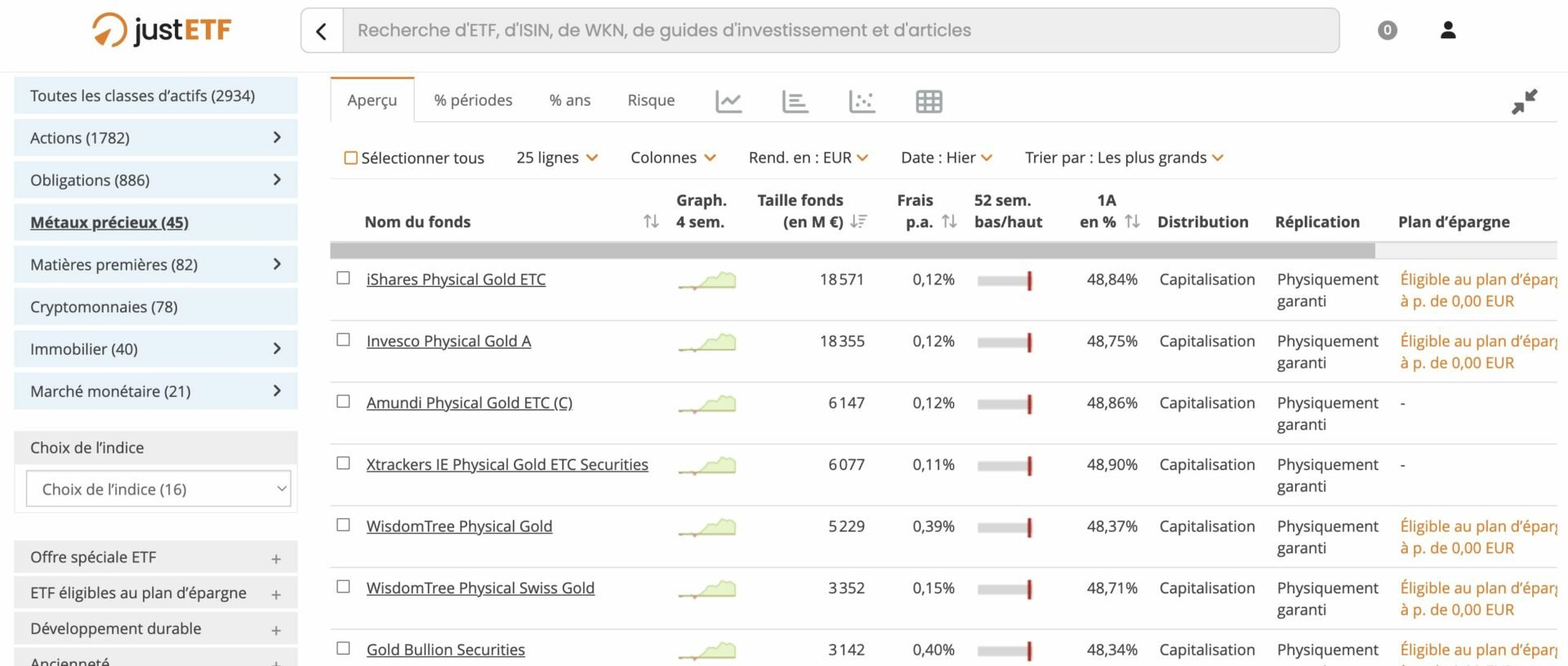1568x666 pixels.
Task: Open Gold Bullion Securities fund link
Action: pos(445,650)
